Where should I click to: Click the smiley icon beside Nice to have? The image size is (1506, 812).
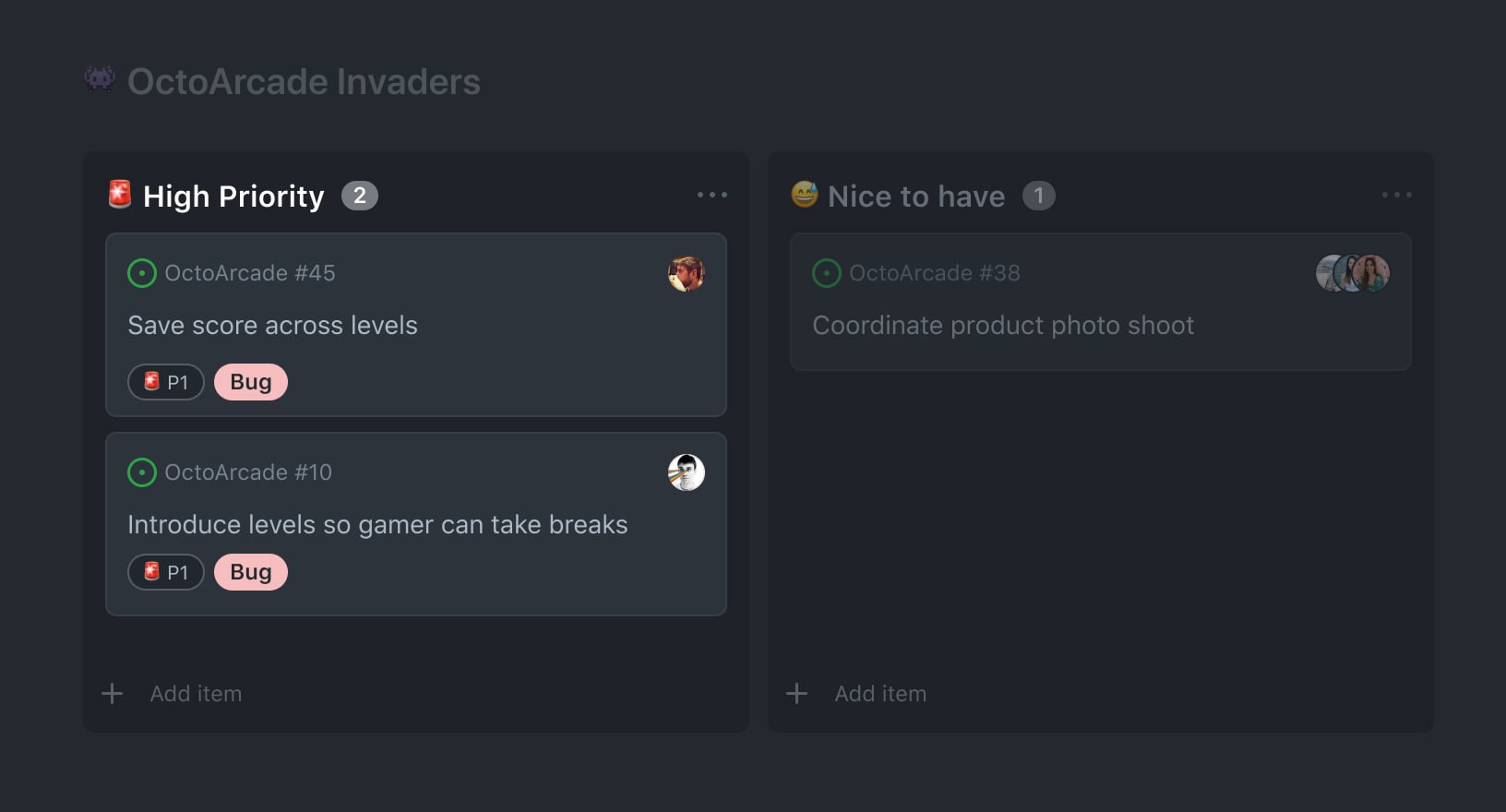805,194
